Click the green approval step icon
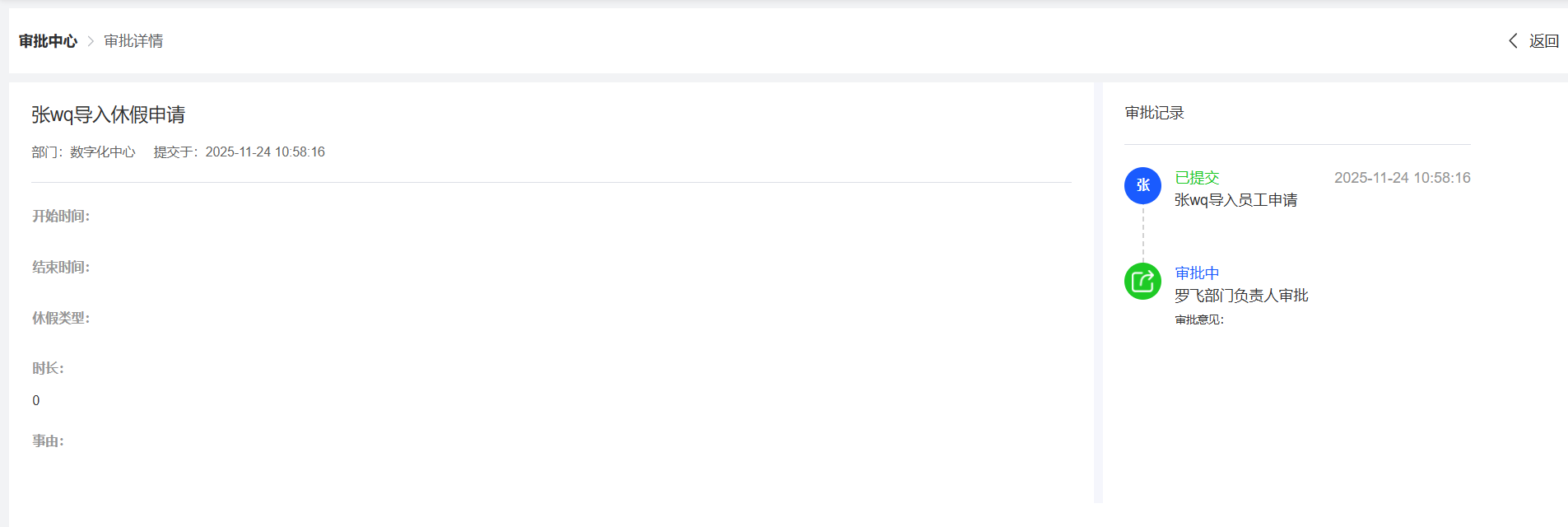 coord(1142,282)
